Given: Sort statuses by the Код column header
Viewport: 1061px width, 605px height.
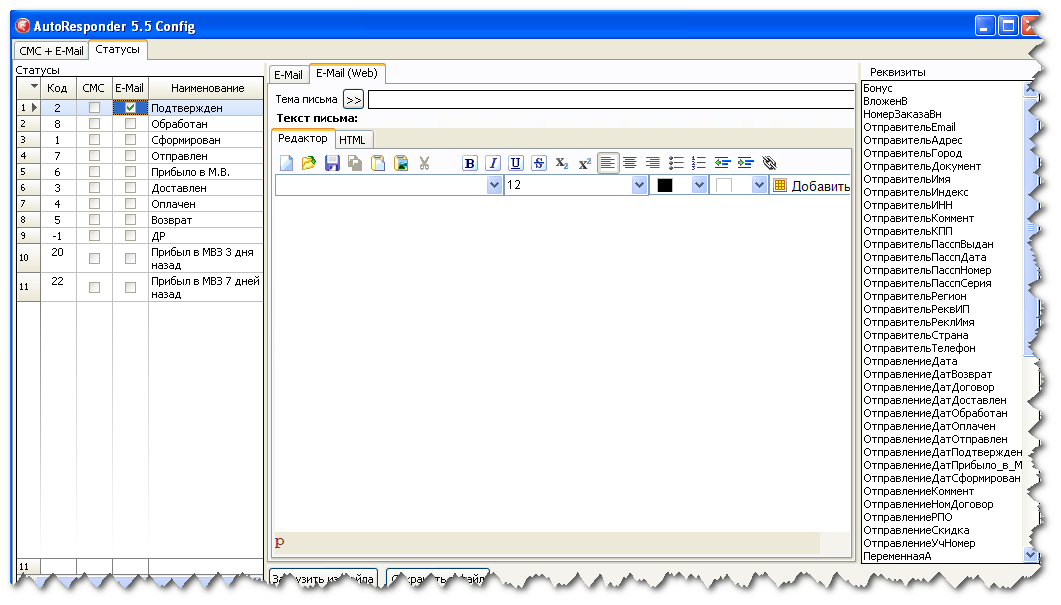Looking at the screenshot, I should 57,88.
